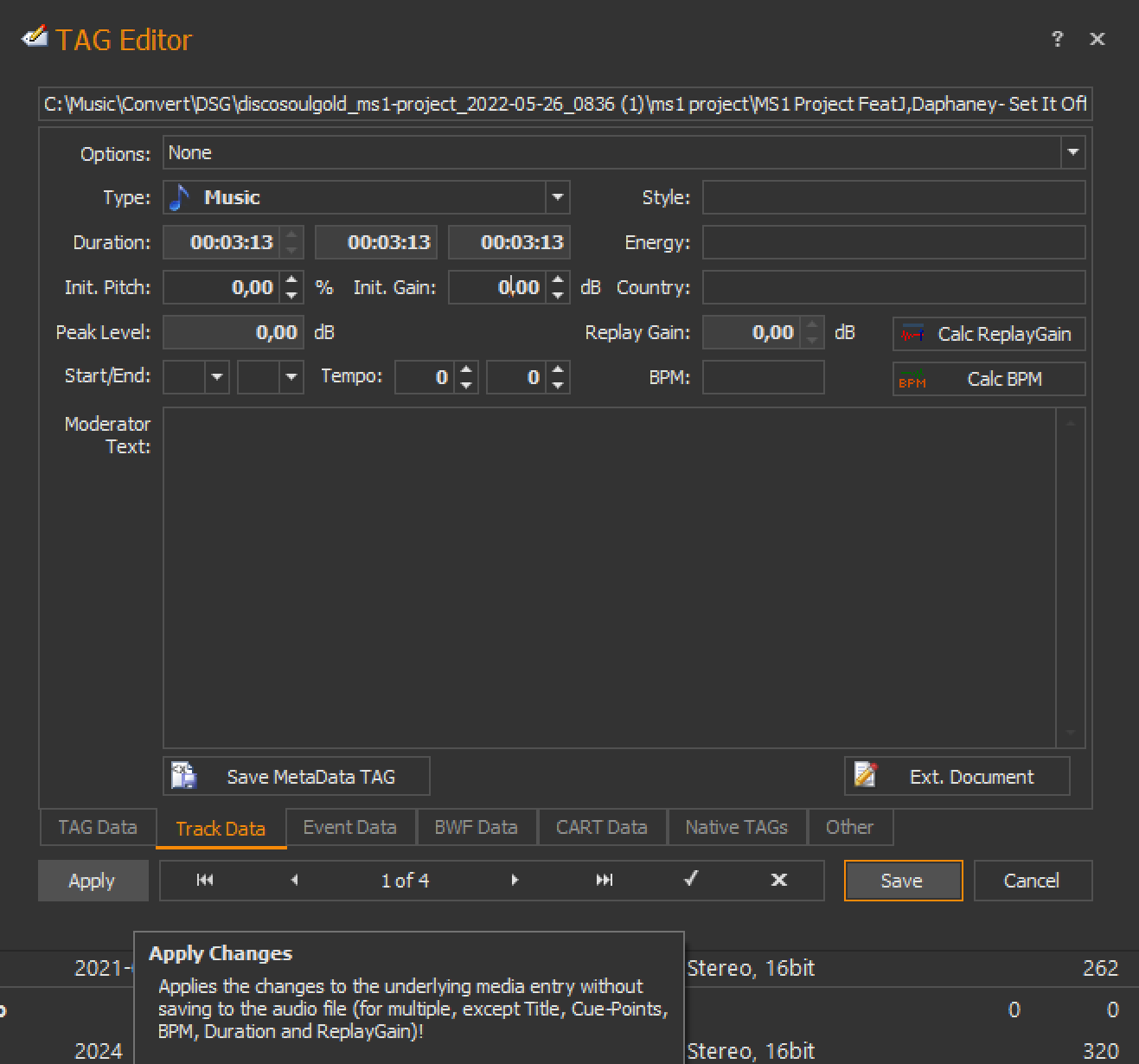
Task: Open the Ext. Document editor
Action: (x=957, y=776)
